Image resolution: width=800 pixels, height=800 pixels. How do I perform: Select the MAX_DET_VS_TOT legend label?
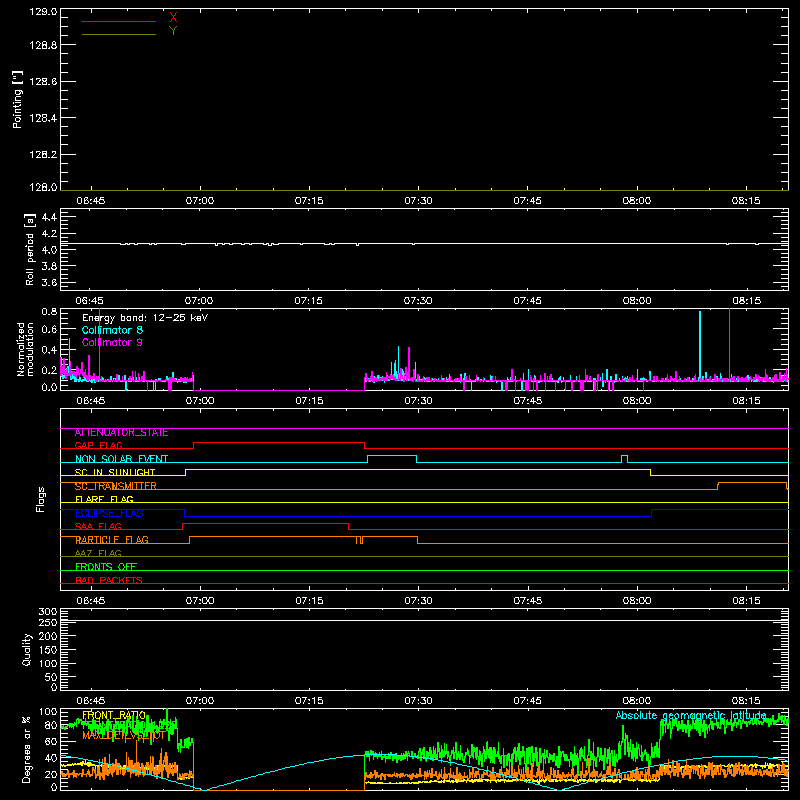point(124,736)
